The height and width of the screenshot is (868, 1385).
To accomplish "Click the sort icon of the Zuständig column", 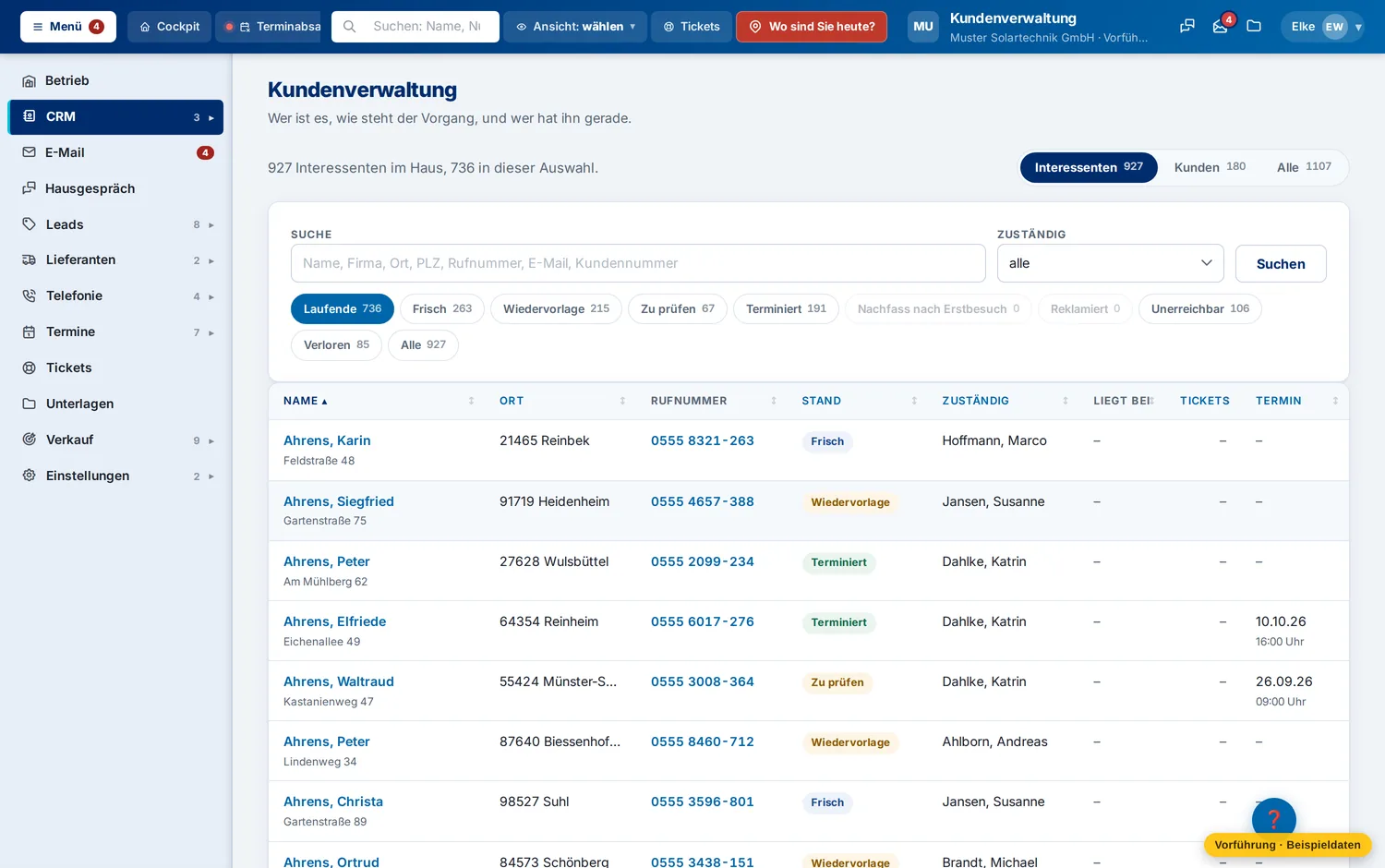I will coord(1066,401).
